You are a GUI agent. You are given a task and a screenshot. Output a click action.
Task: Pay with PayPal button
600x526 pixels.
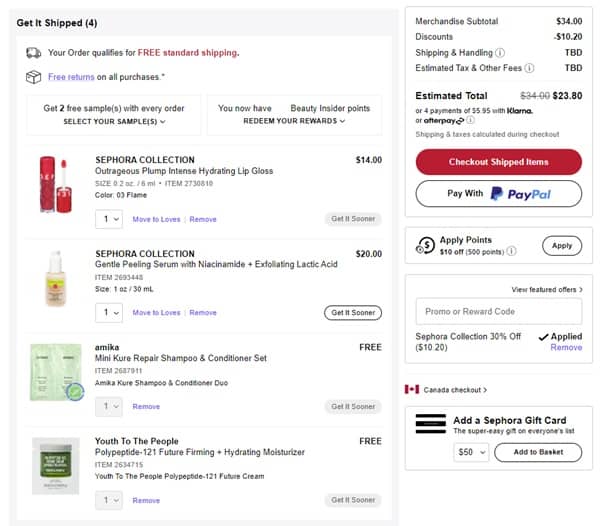pos(498,193)
